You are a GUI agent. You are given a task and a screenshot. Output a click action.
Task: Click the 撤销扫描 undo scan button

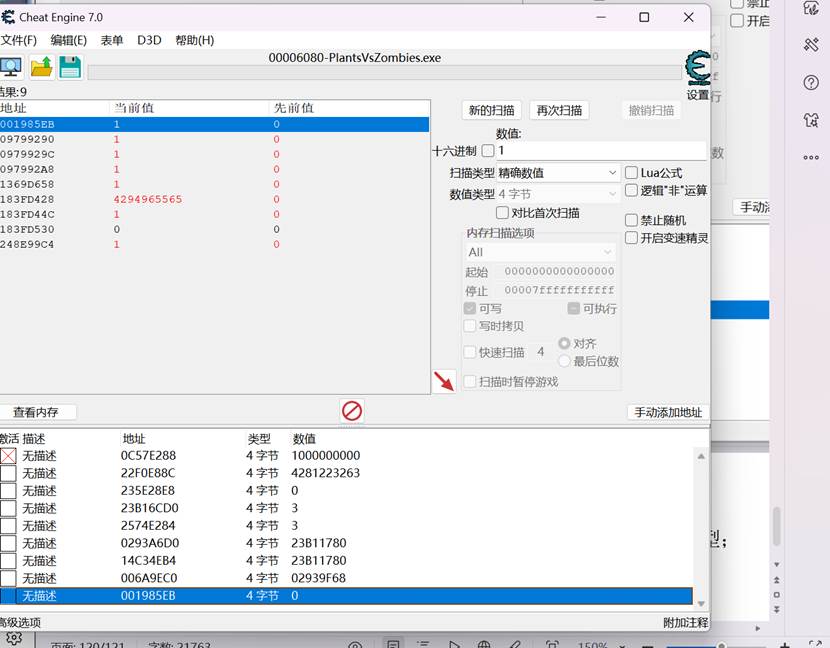[x=651, y=110]
